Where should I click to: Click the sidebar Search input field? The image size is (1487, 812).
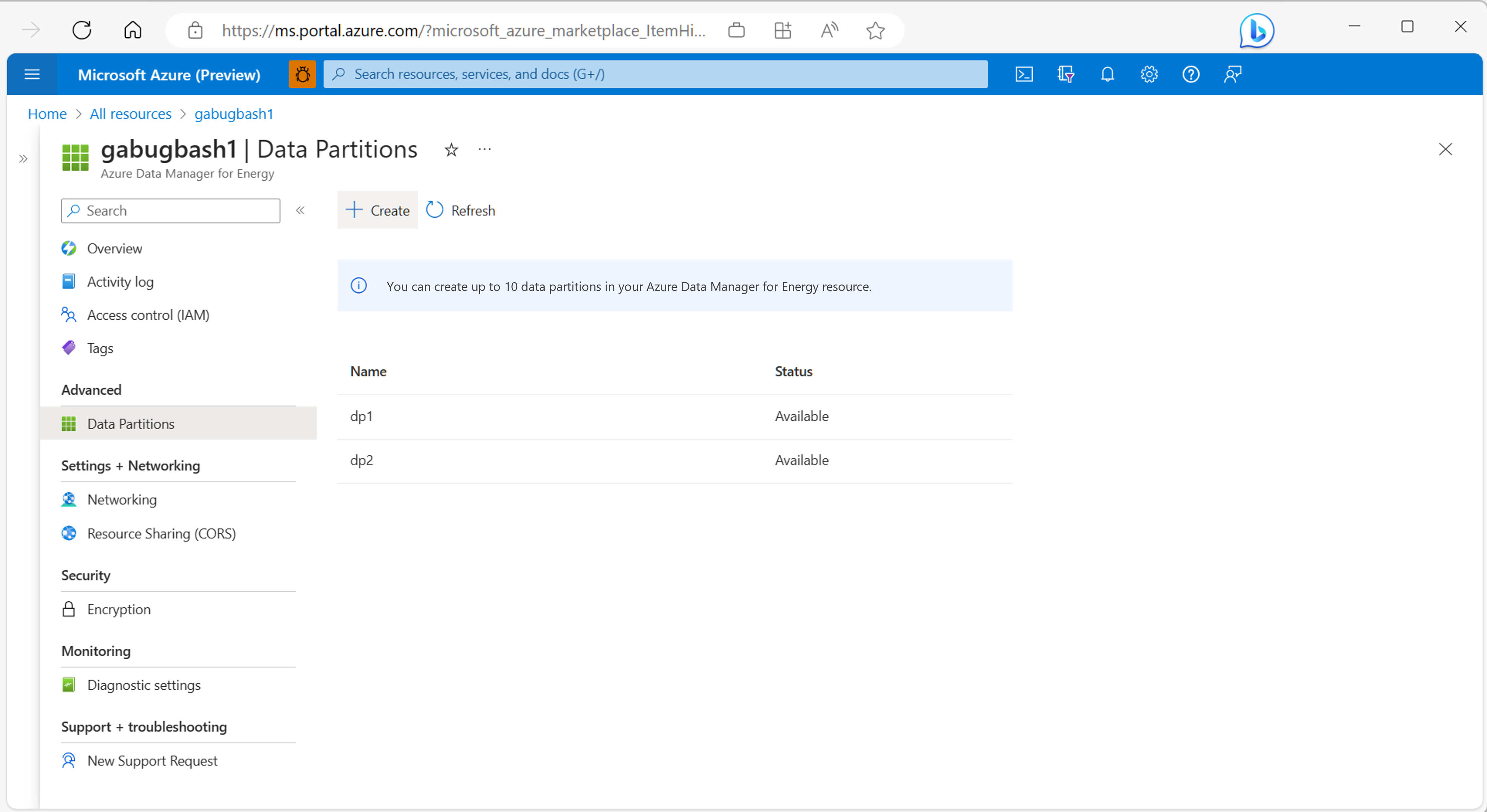click(x=170, y=211)
